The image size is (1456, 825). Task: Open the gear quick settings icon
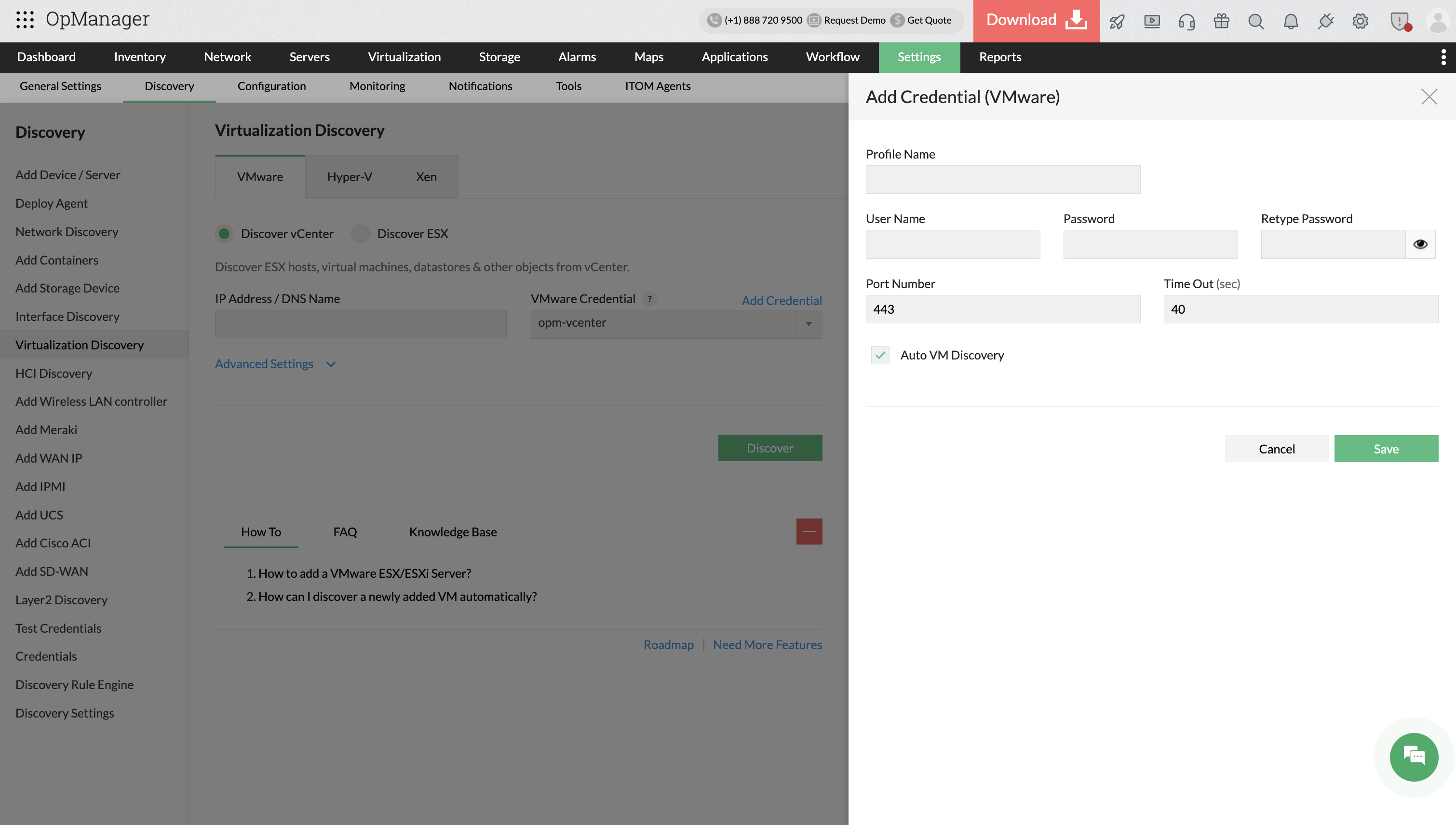pos(1360,22)
